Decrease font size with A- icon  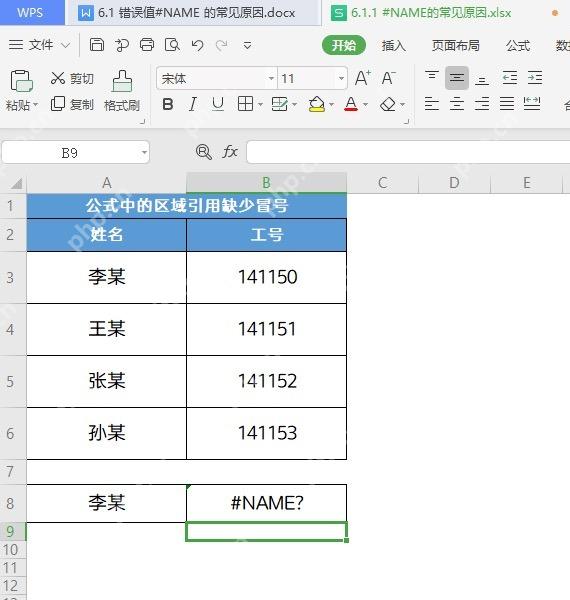coord(389,78)
